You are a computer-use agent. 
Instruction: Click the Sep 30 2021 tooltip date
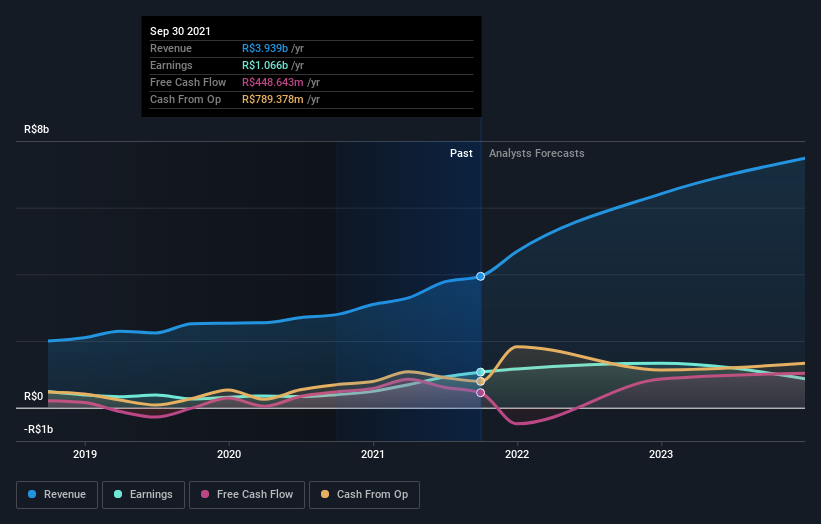[x=180, y=31]
